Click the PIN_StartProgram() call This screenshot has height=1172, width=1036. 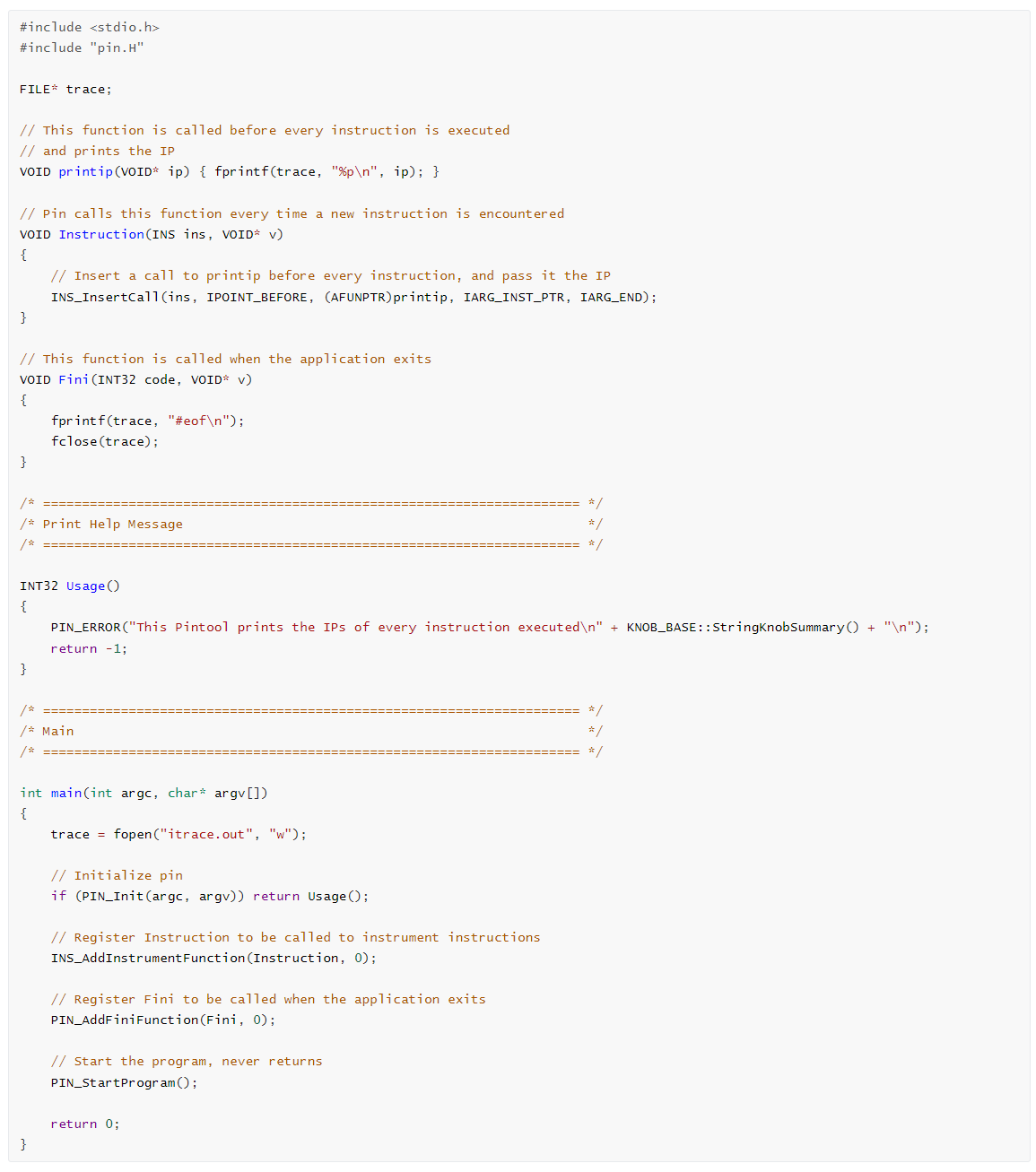point(124,1082)
